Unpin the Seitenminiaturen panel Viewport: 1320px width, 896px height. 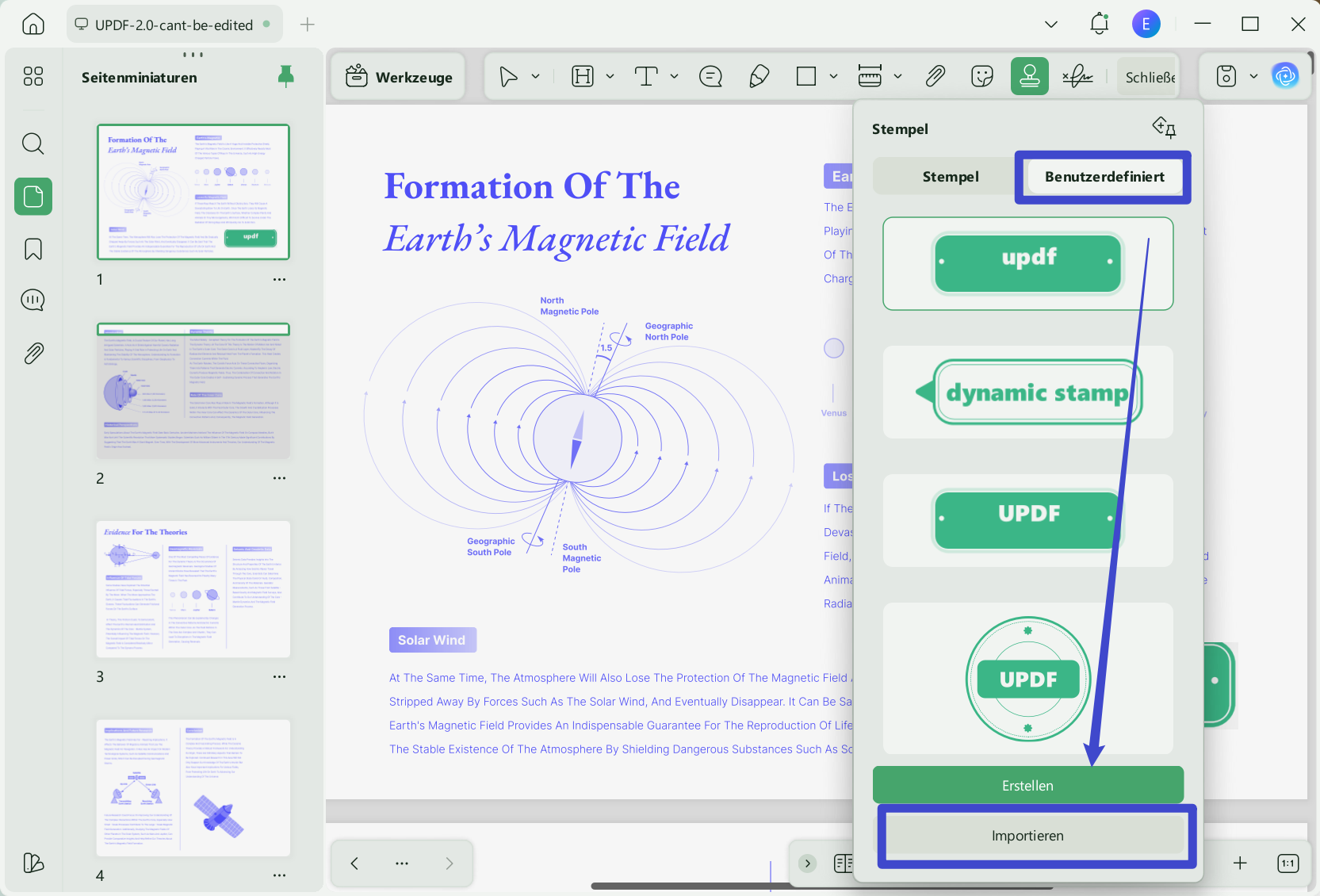285,76
